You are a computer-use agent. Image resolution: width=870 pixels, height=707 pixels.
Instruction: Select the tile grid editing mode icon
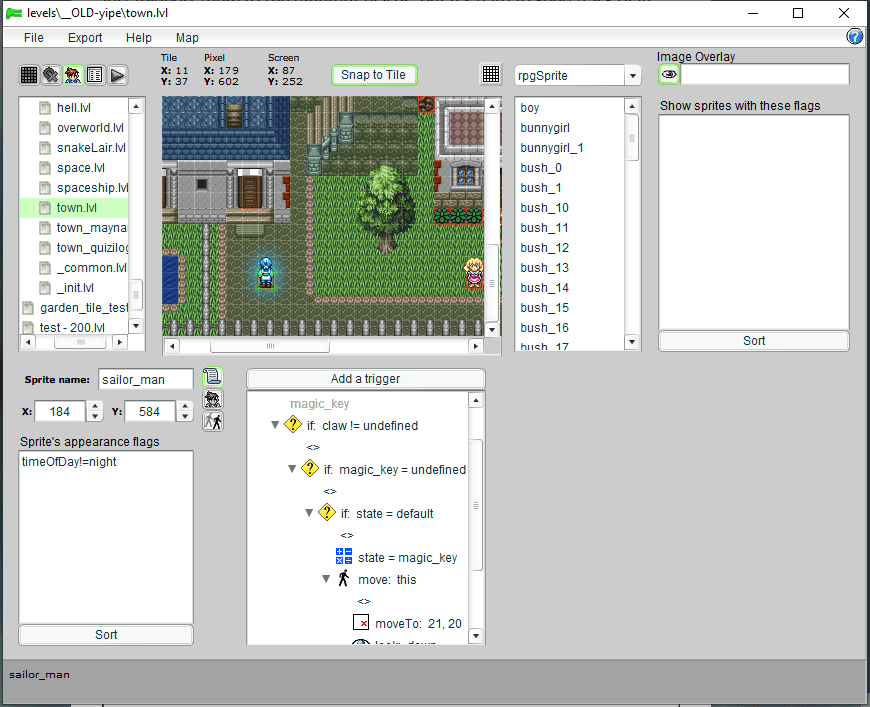[x=30, y=75]
